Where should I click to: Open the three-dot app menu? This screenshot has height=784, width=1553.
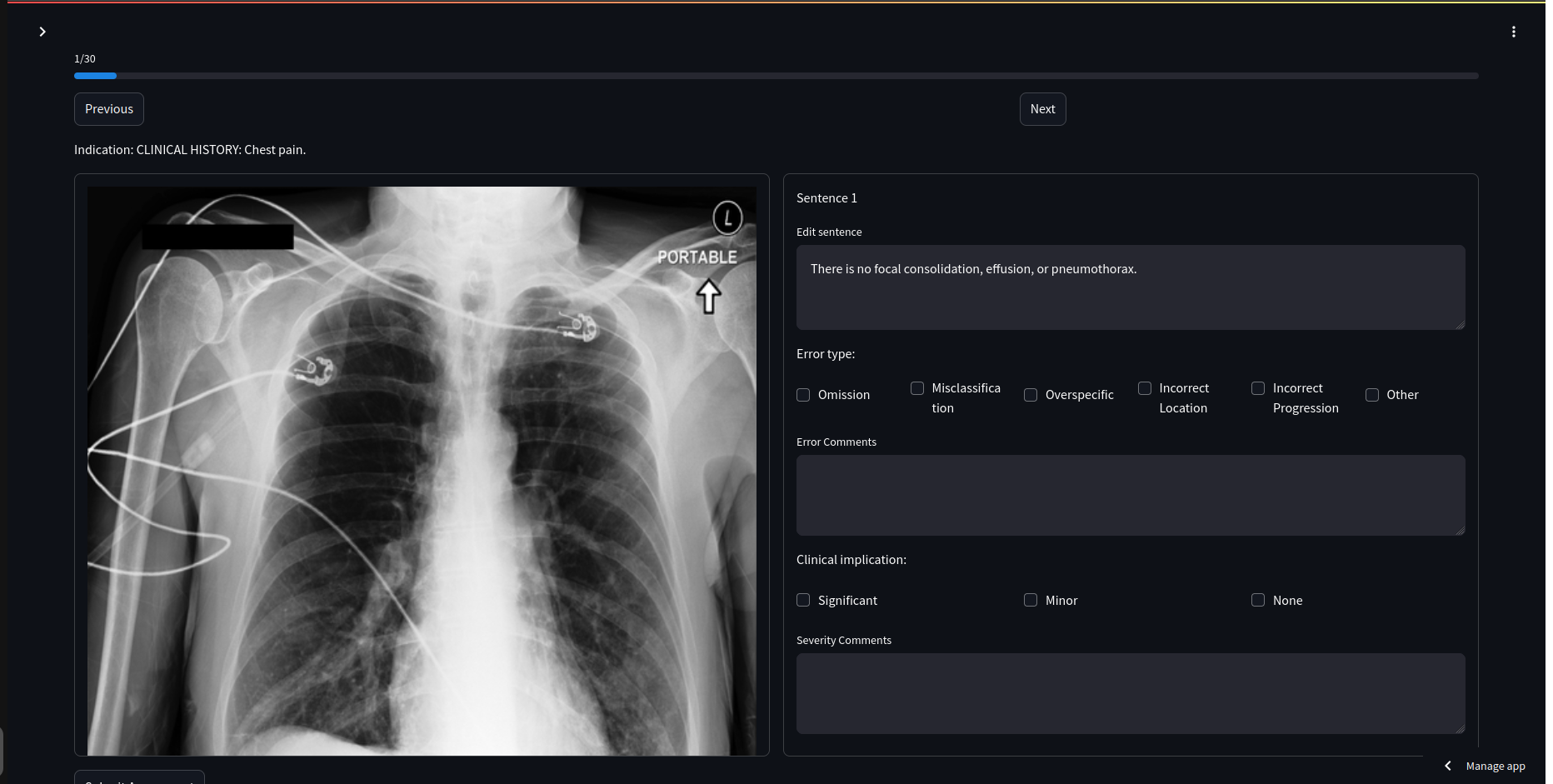[x=1513, y=32]
